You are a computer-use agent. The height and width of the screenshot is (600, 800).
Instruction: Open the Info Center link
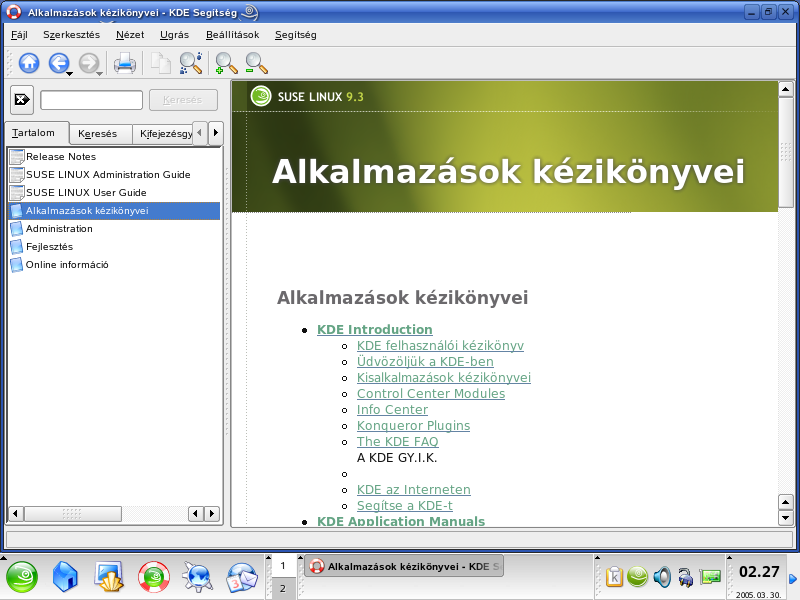coord(392,410)
